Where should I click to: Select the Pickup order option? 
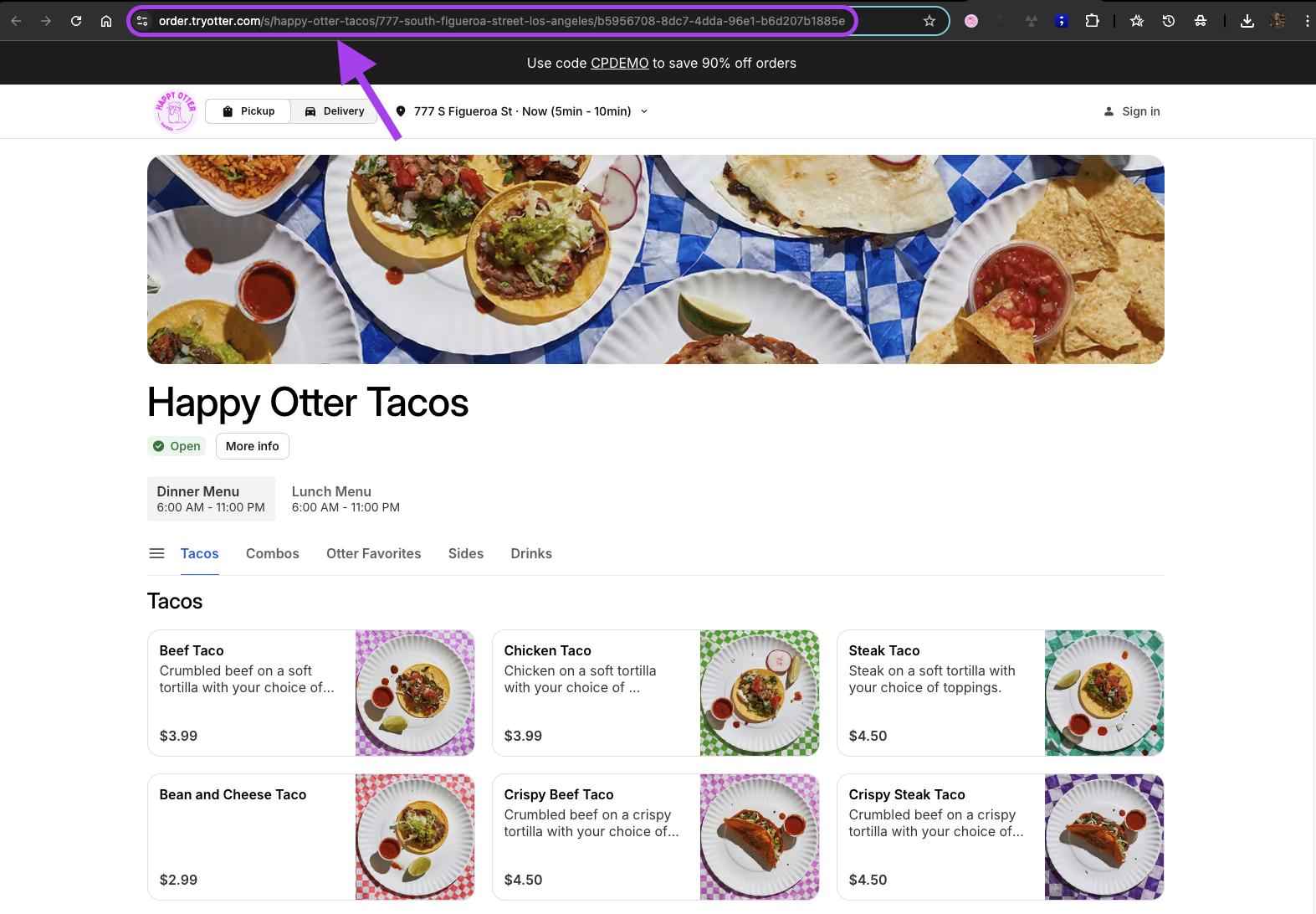tap(248, 111)
